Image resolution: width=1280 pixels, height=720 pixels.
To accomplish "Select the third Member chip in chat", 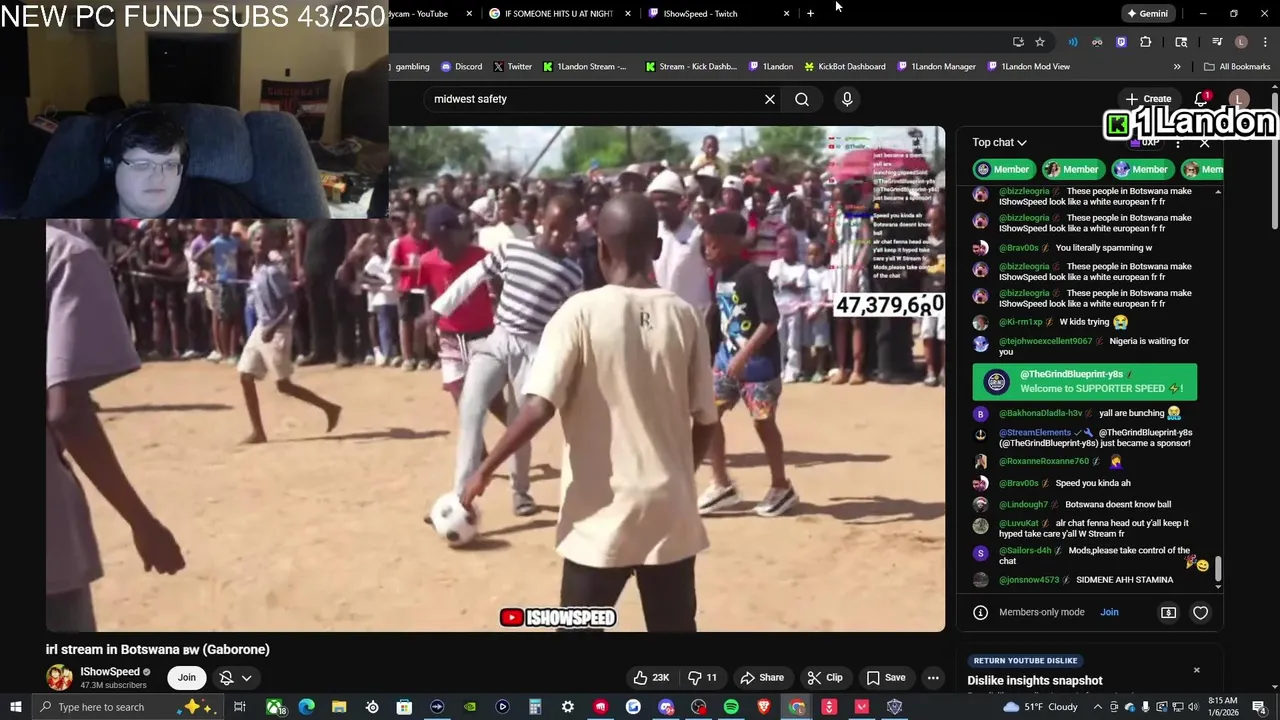I will tap(1141, 169).
